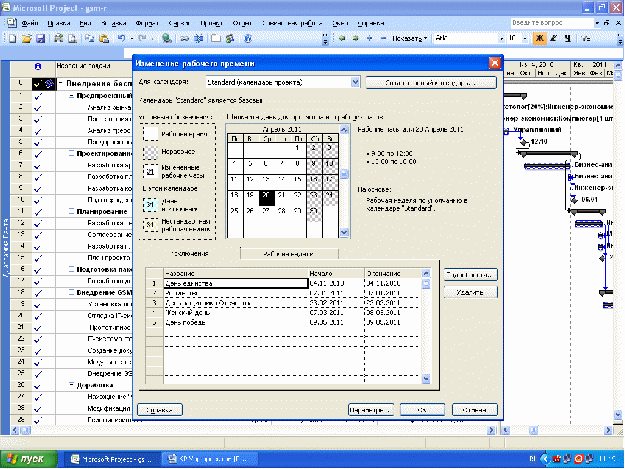
Task: Click OK in working time dialog
Action: click(x=423, y=410)
